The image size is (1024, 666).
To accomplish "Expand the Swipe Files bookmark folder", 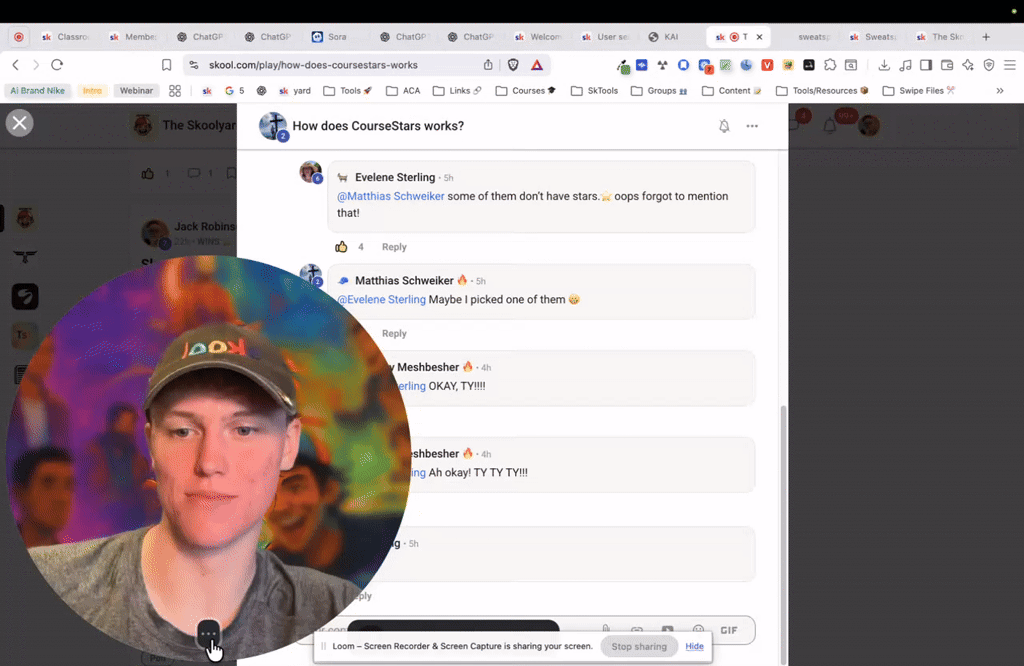I will pyautogui.click(x=919, y=91).
